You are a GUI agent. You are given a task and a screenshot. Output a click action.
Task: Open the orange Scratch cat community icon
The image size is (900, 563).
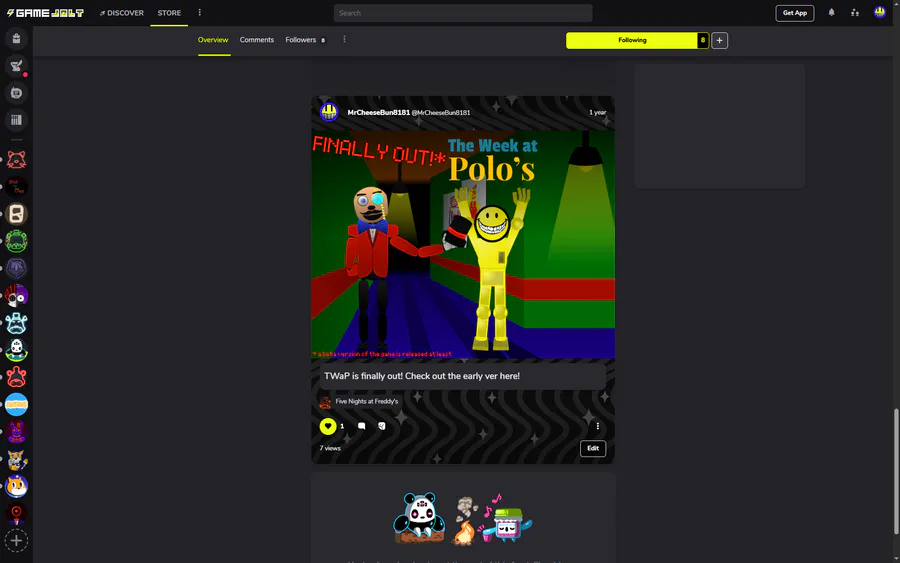point(16,486)
